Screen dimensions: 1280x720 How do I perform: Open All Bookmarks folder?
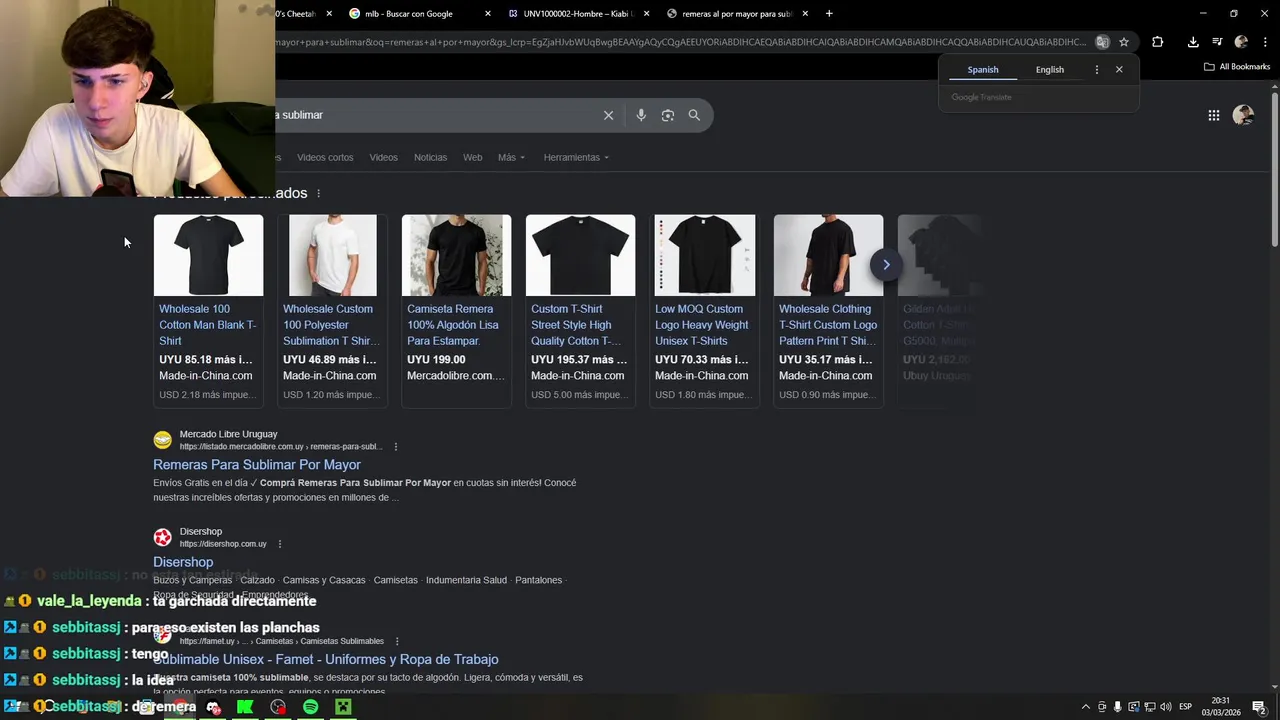[x=1237, y=67]
